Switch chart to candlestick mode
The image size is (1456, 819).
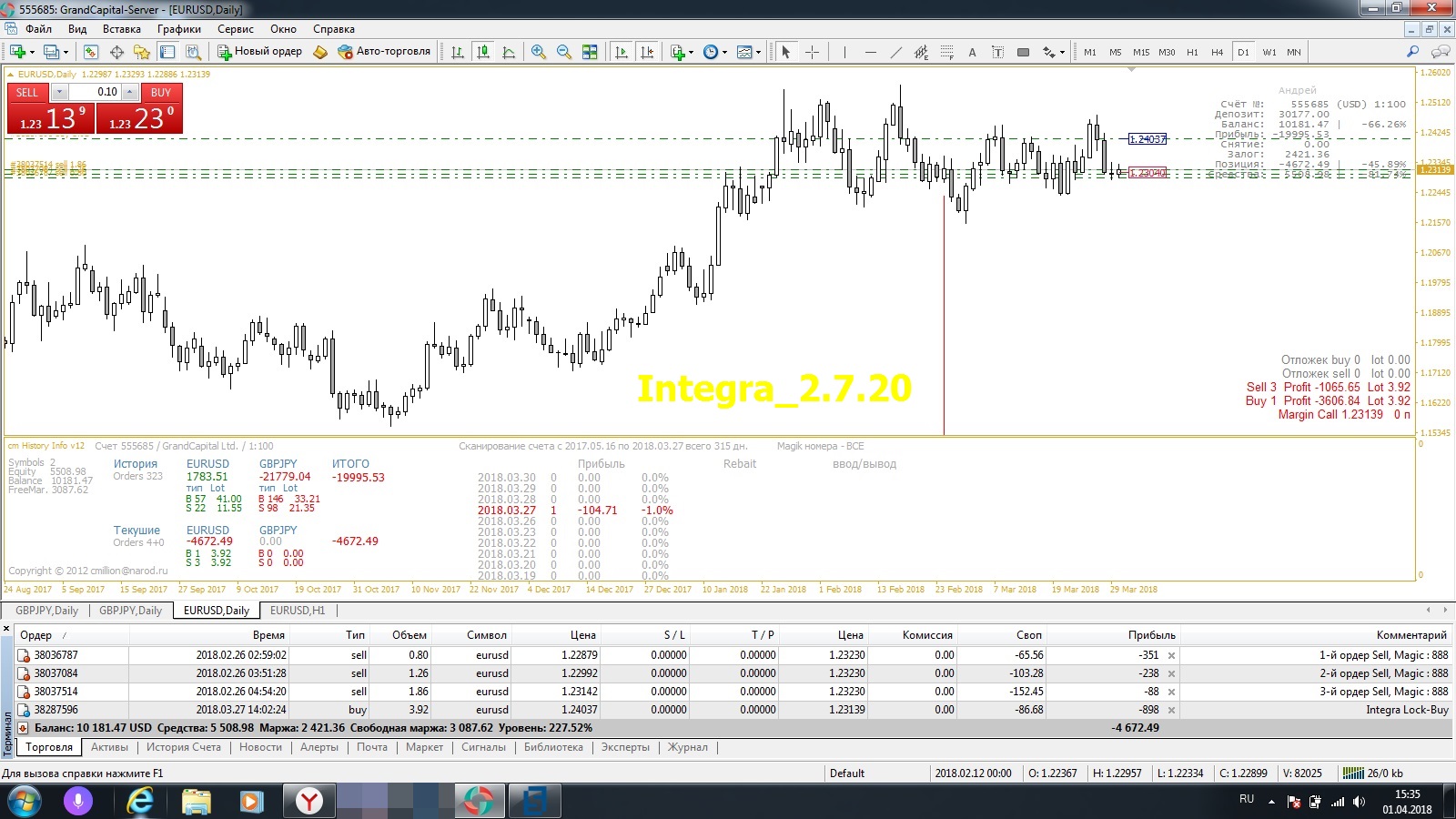pos(483,52)
